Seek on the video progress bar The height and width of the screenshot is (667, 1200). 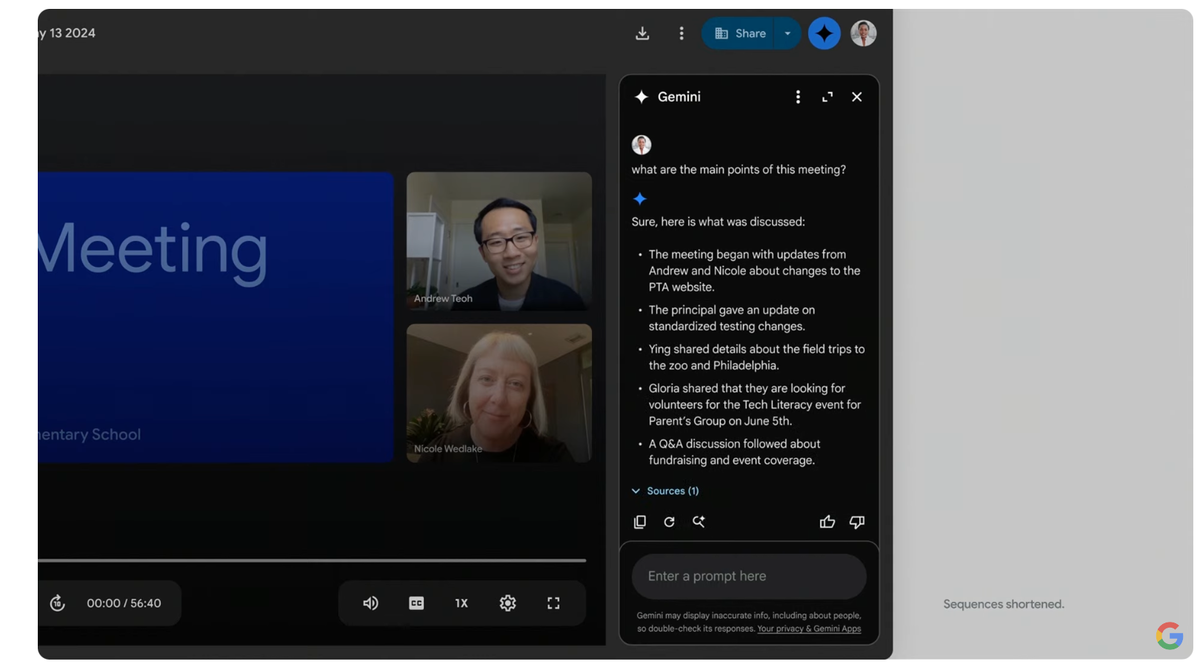(312, 560)
